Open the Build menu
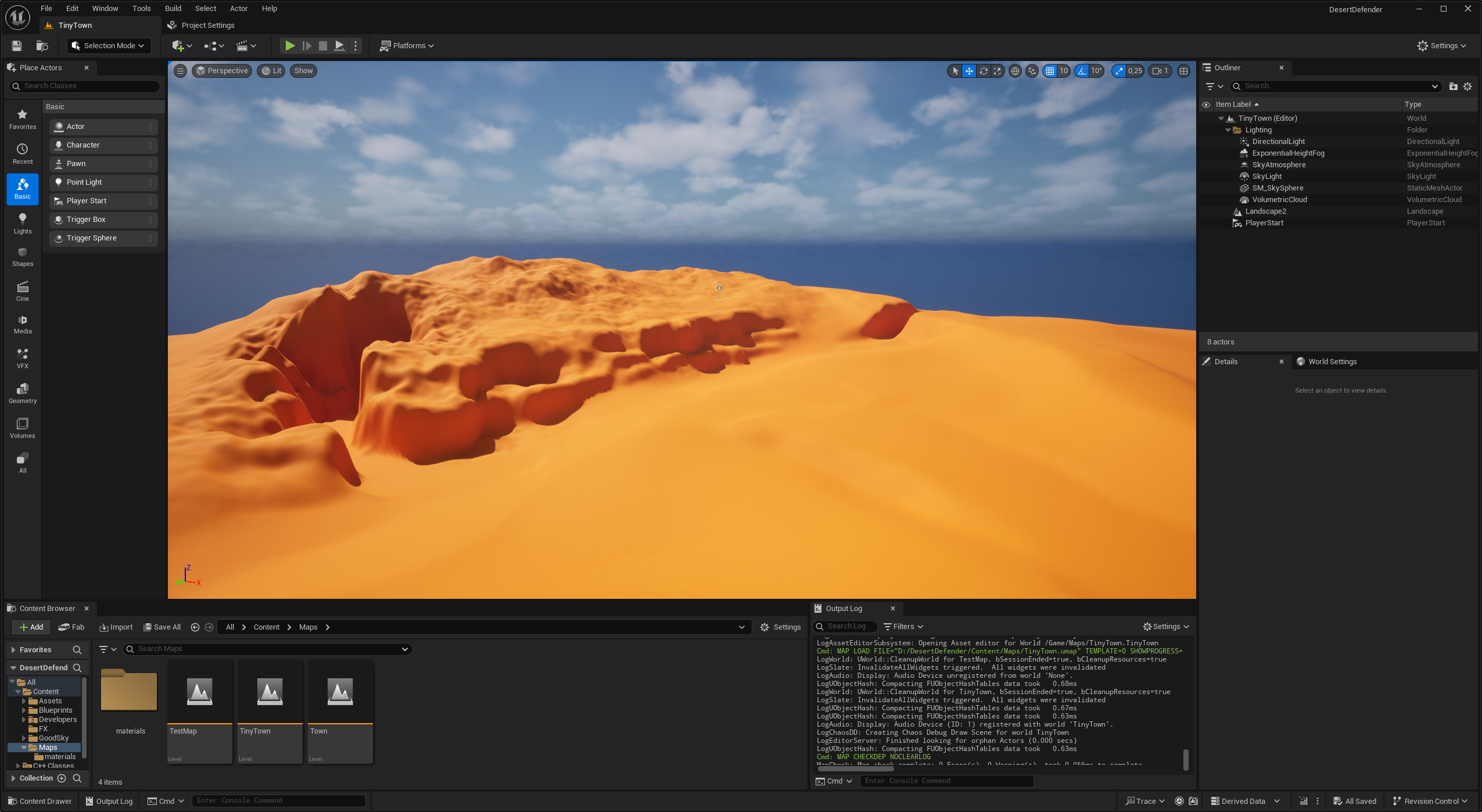The width and height of the screenshot is (1482, 812). (x=173, y=8)
